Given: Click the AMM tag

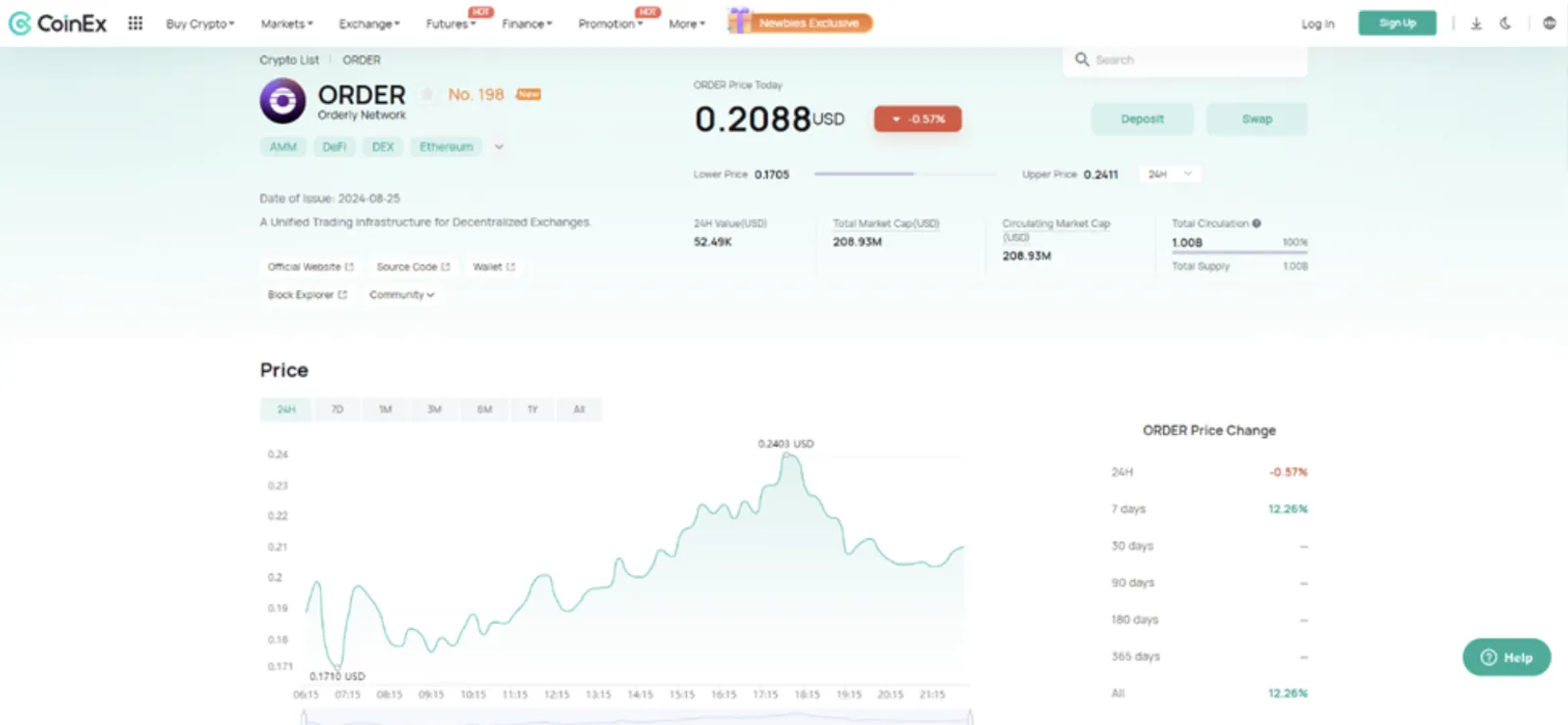Looking at the screenshot, I should tap(283, 147).
